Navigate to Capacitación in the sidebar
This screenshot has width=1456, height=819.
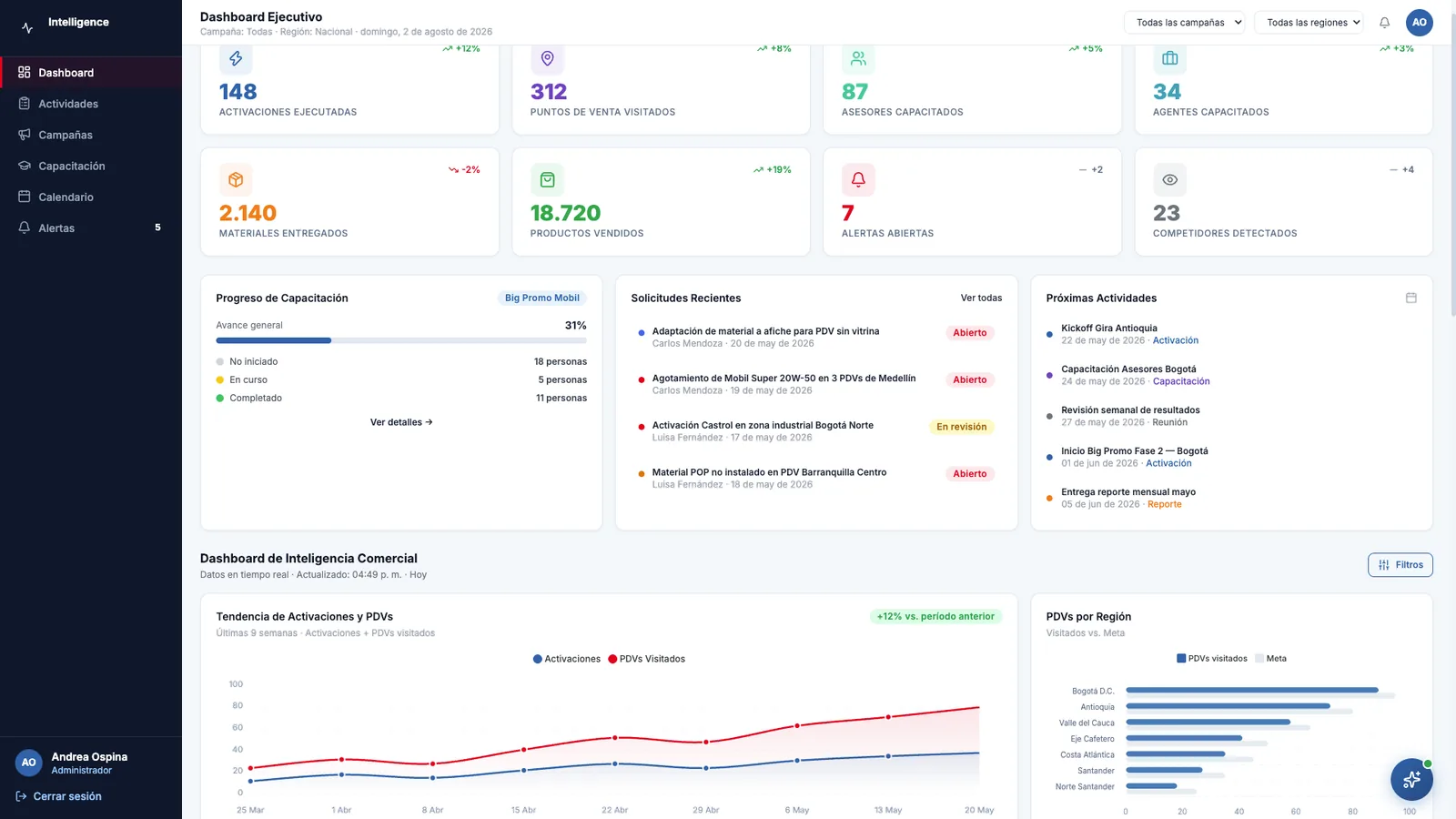click(91, 166)
